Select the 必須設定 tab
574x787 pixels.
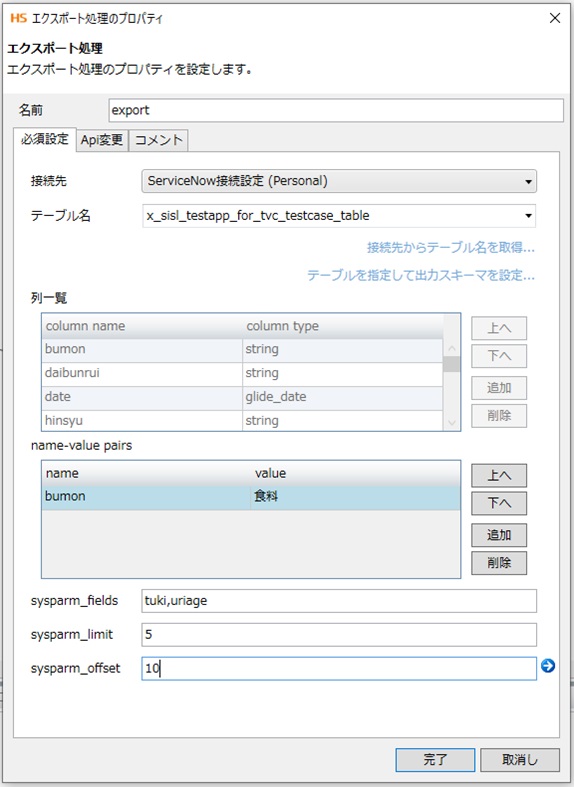45,139
